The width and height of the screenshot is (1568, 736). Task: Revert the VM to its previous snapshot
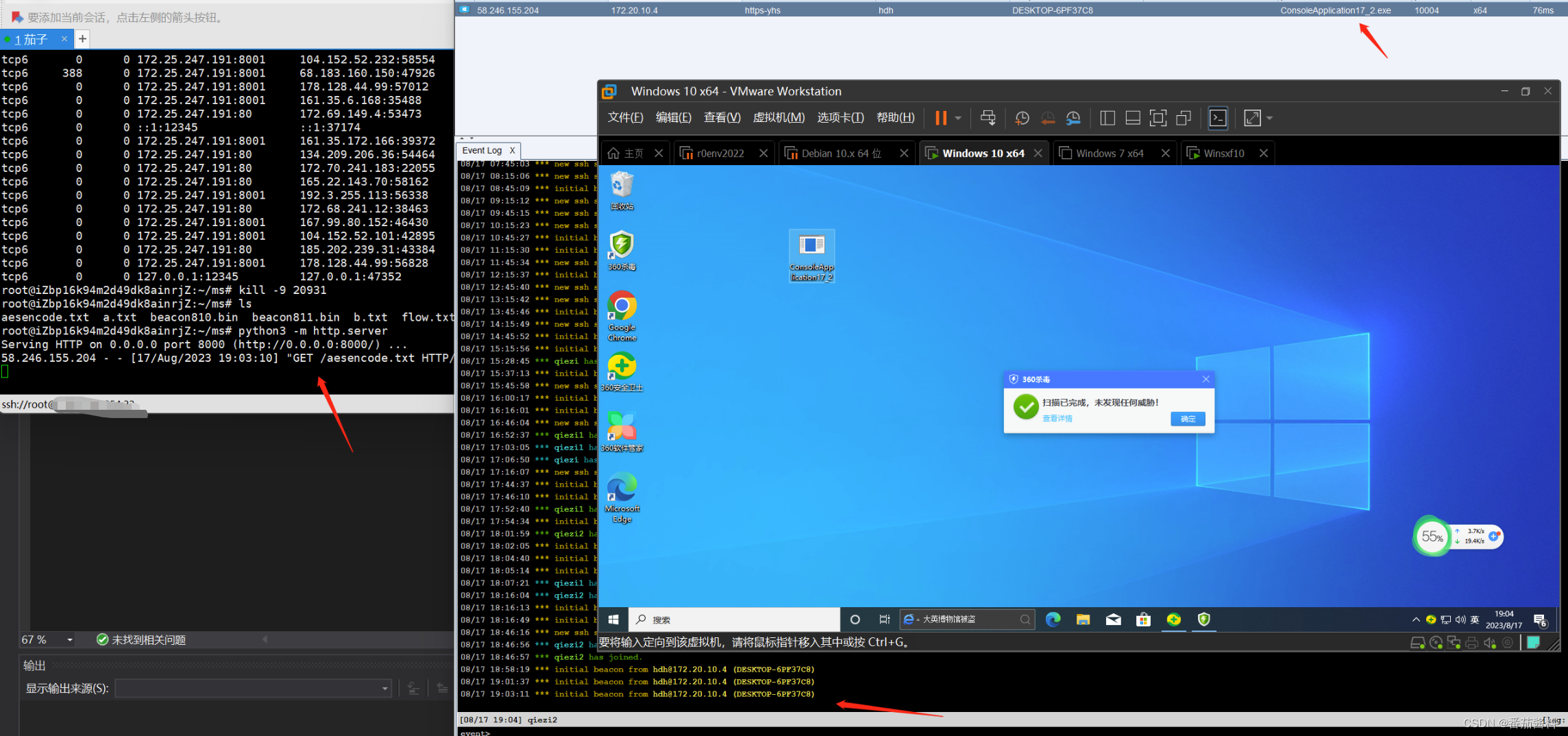coord(1048,118)
